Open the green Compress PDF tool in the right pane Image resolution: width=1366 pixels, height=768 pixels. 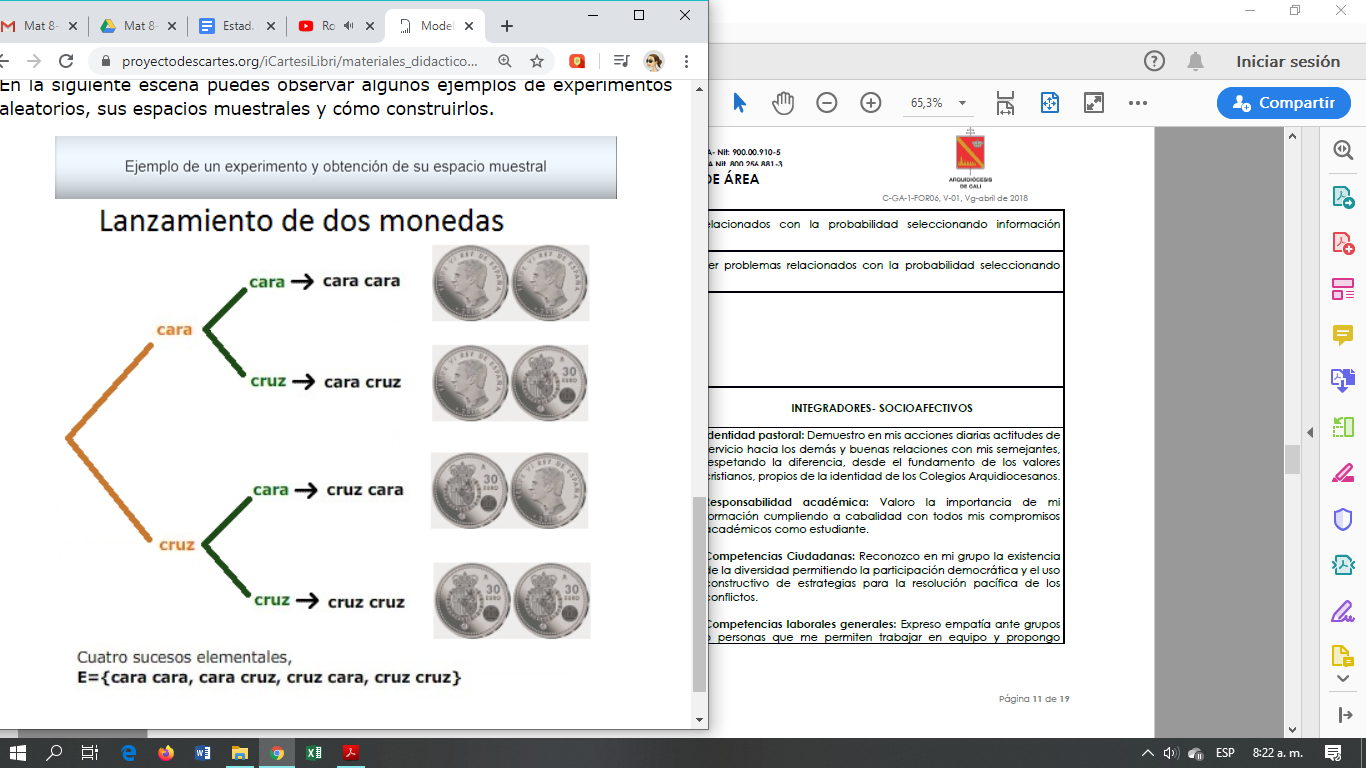[x=1343, y=427]
